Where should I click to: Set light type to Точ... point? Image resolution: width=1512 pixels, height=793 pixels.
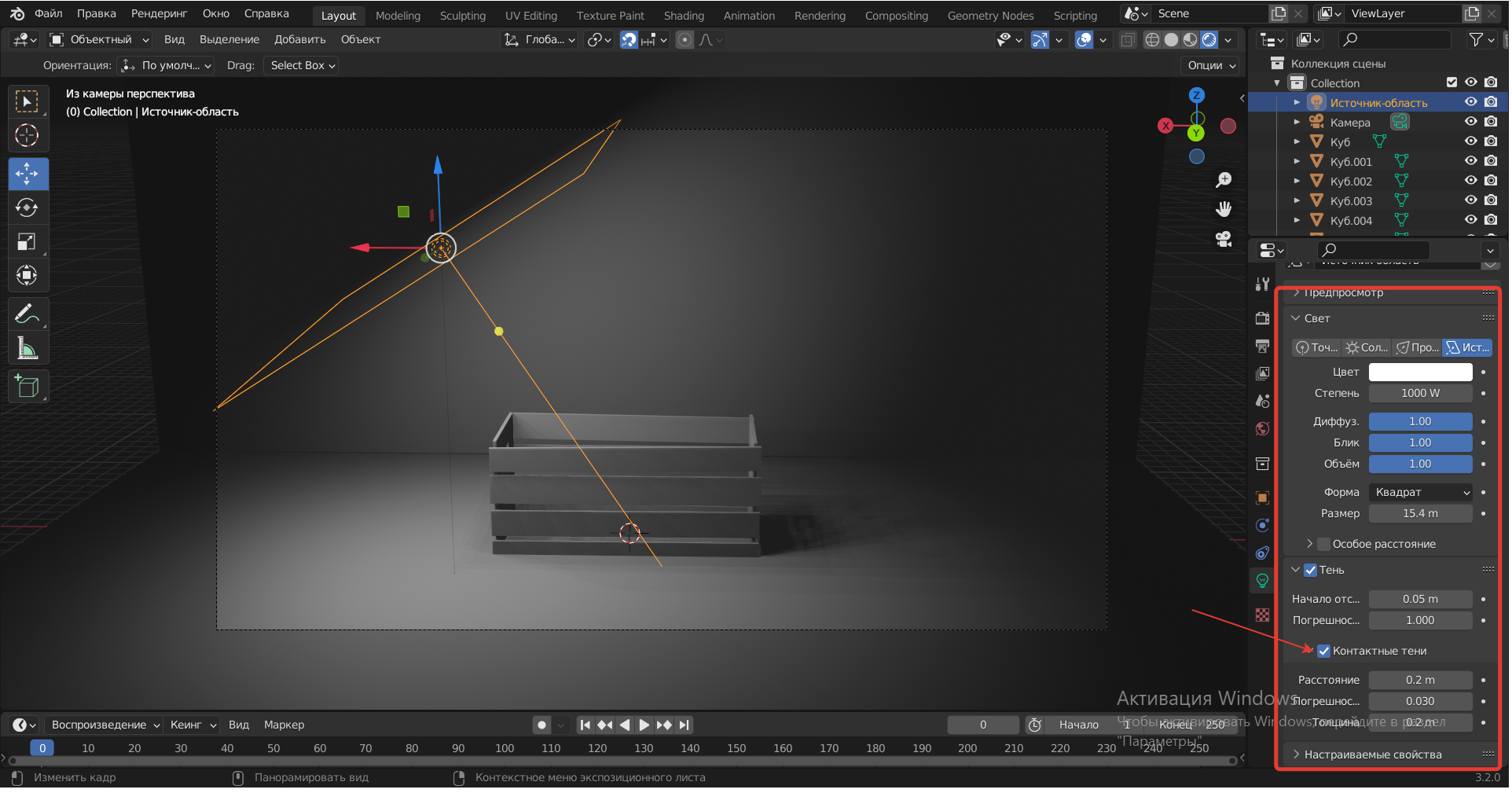pyautogui.click(x=1316, y=347)
